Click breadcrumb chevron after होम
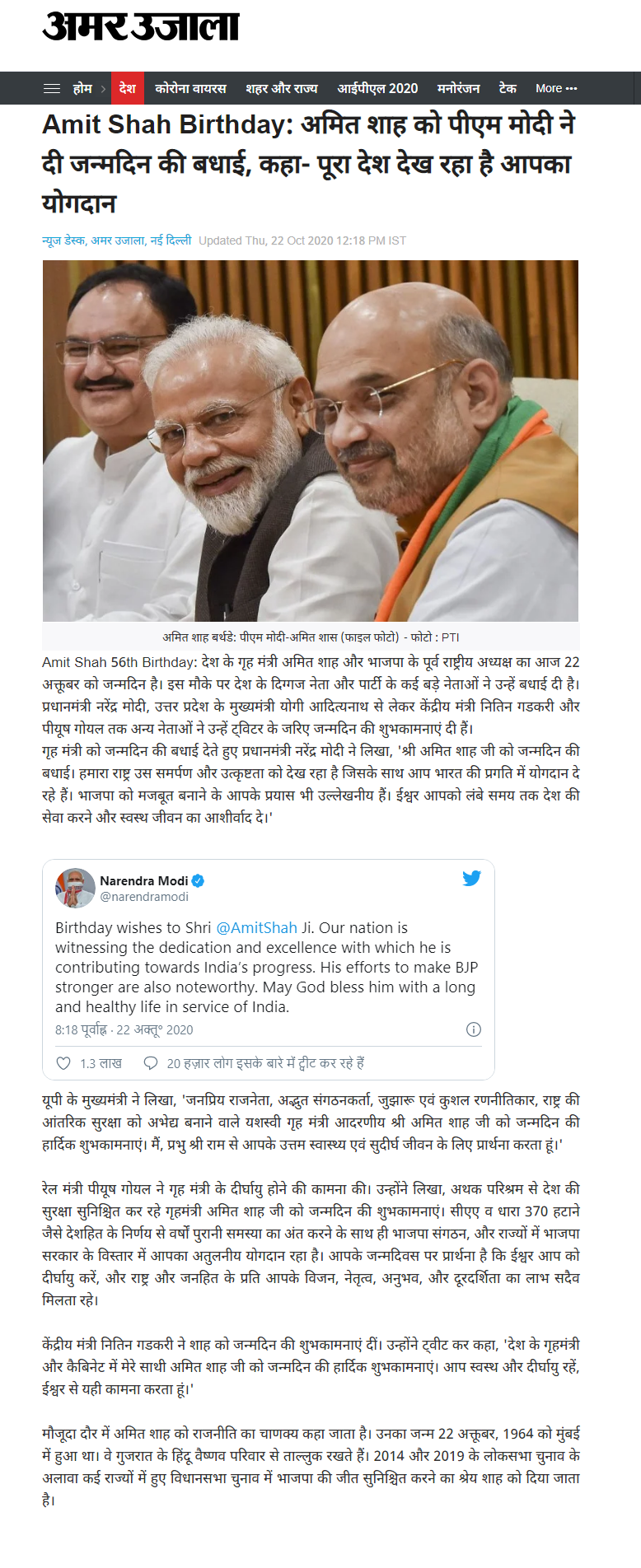 (103, 88)
